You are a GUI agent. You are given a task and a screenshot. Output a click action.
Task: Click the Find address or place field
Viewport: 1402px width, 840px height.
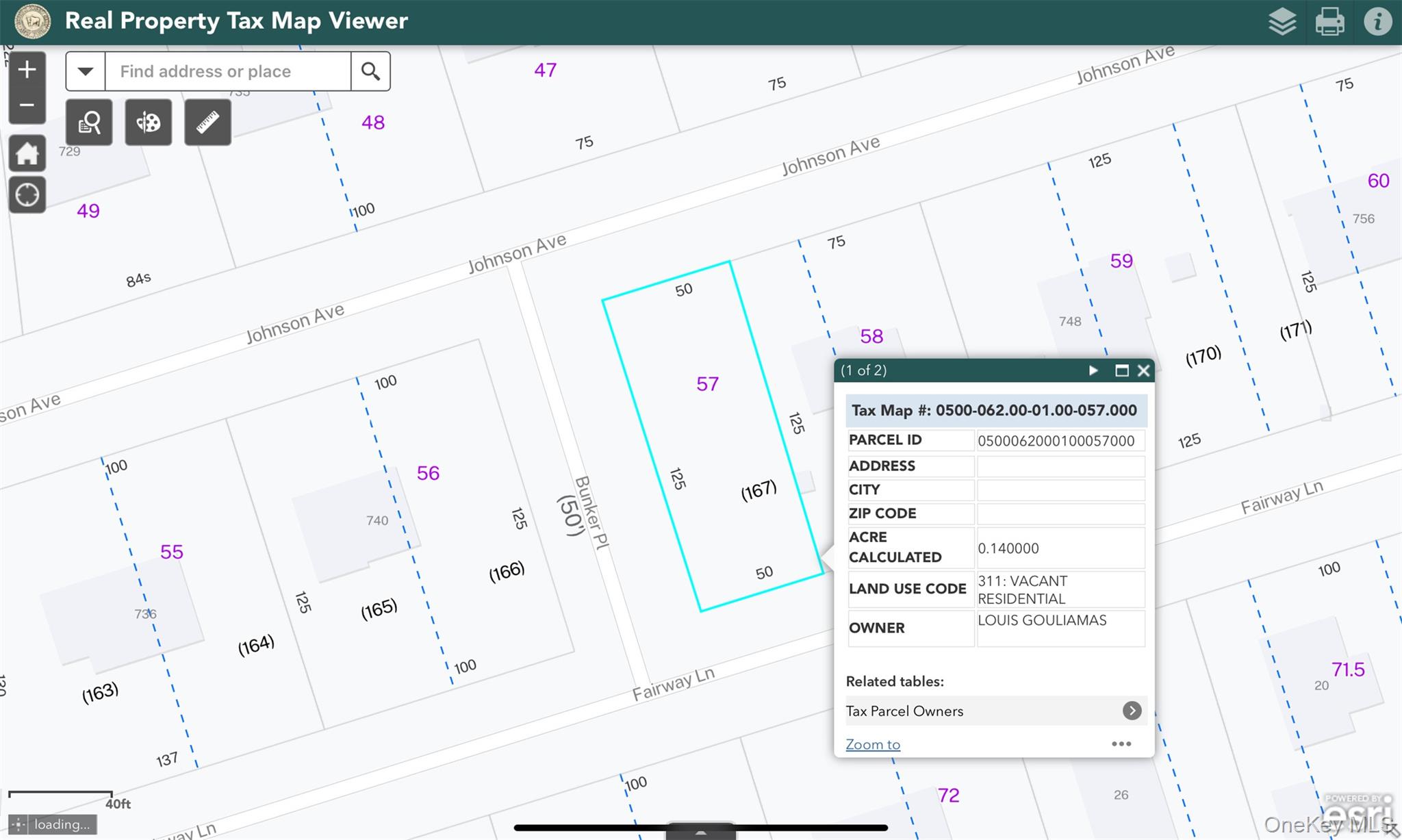tap(227, 71)
